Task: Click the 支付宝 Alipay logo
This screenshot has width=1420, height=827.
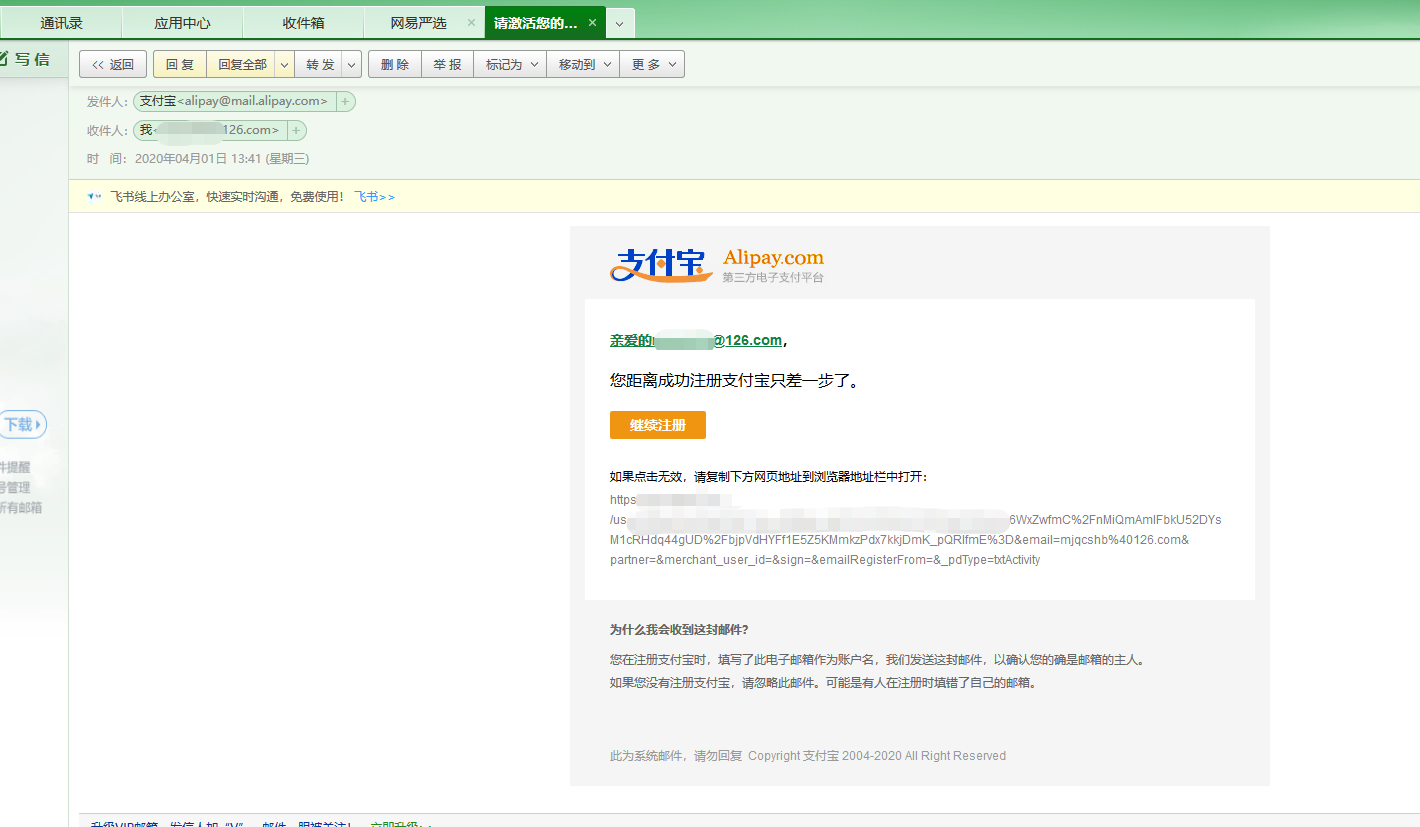Action: point(662,265)
